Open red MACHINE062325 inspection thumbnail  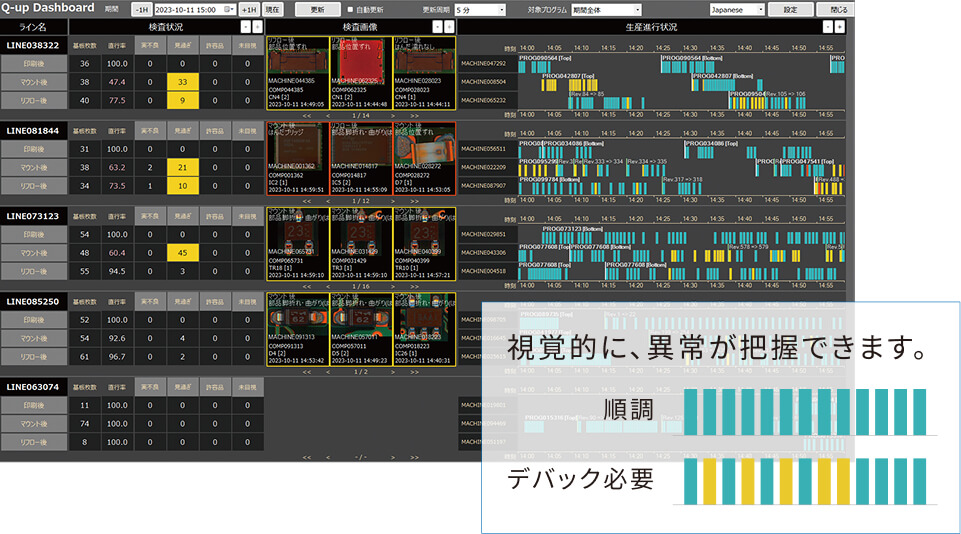[x=362, y=73]
